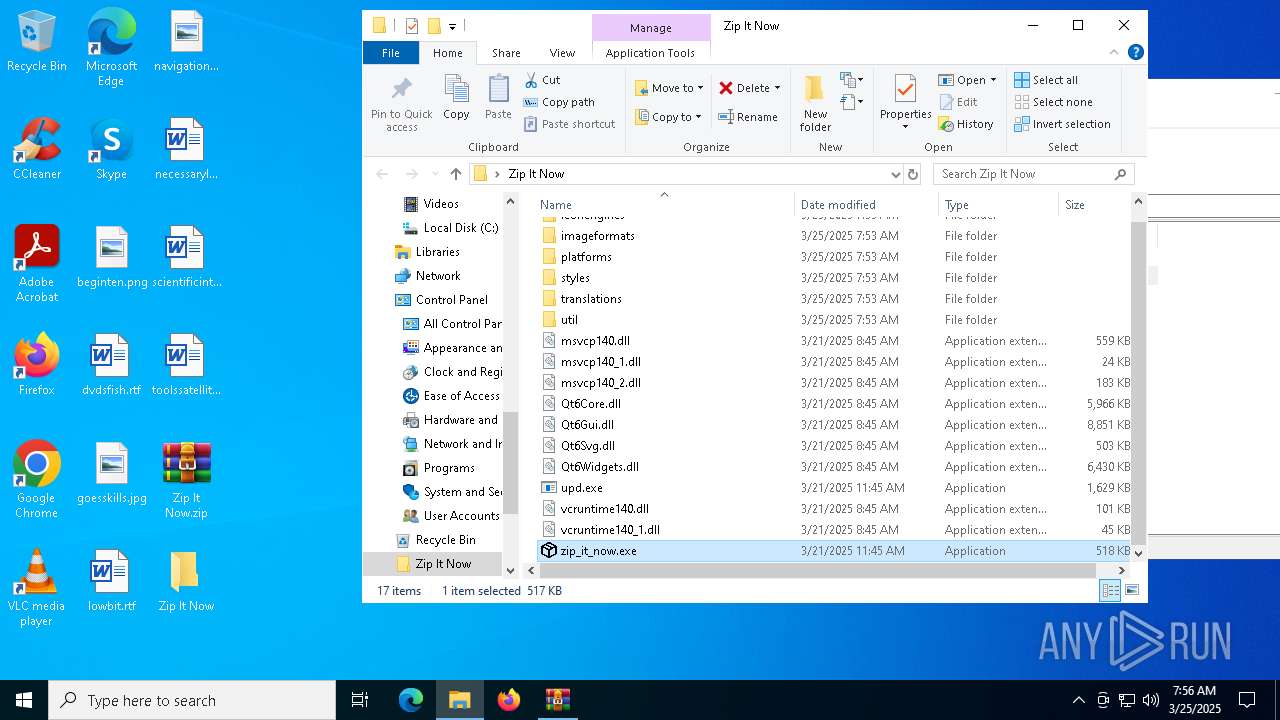The width and height of the screenshot is (1280, 720).
Task: Switch to the Share ribbon tab
Action: [506, 53]
